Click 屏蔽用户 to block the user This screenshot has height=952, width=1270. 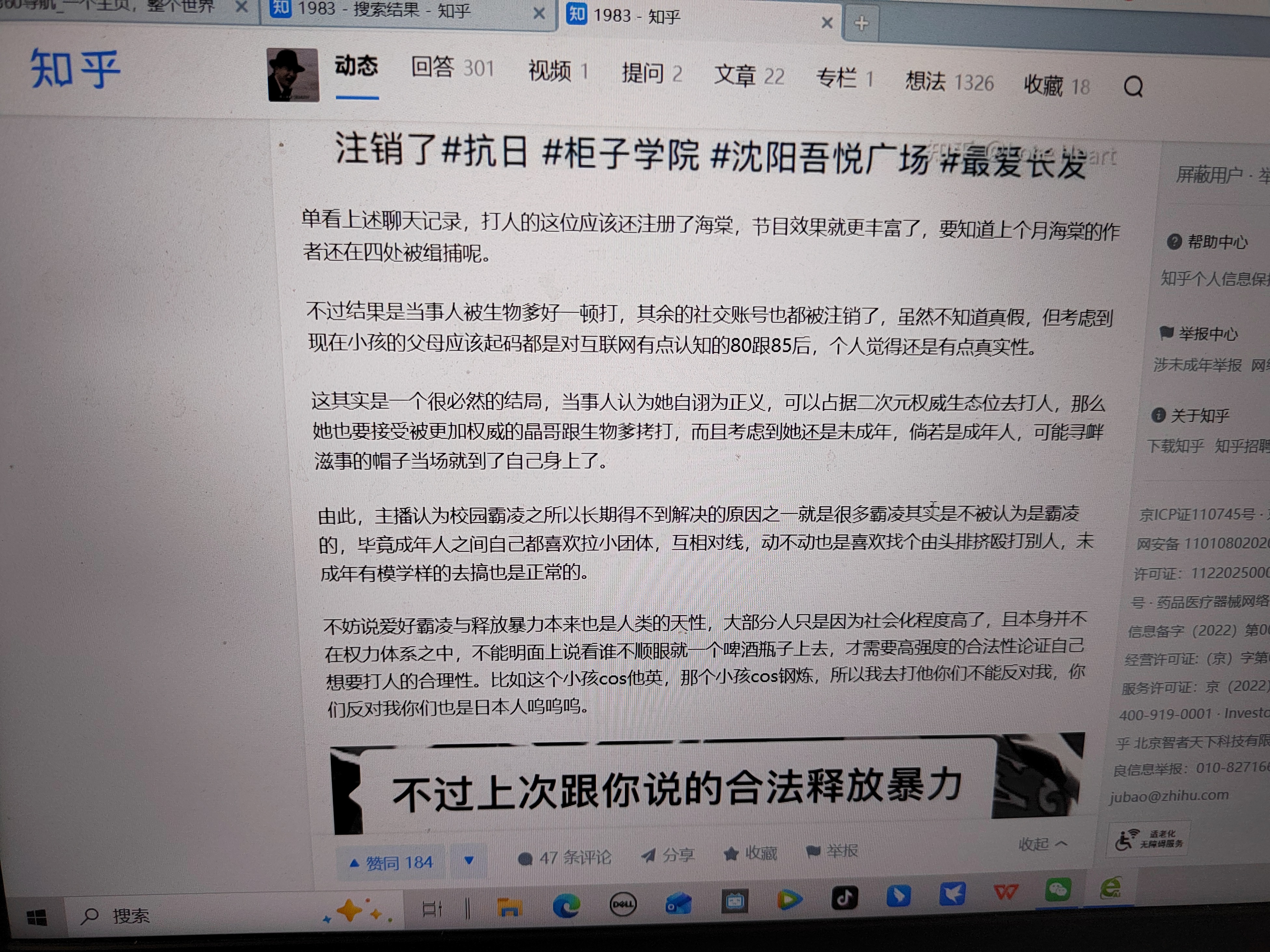tap(1209, 175)
